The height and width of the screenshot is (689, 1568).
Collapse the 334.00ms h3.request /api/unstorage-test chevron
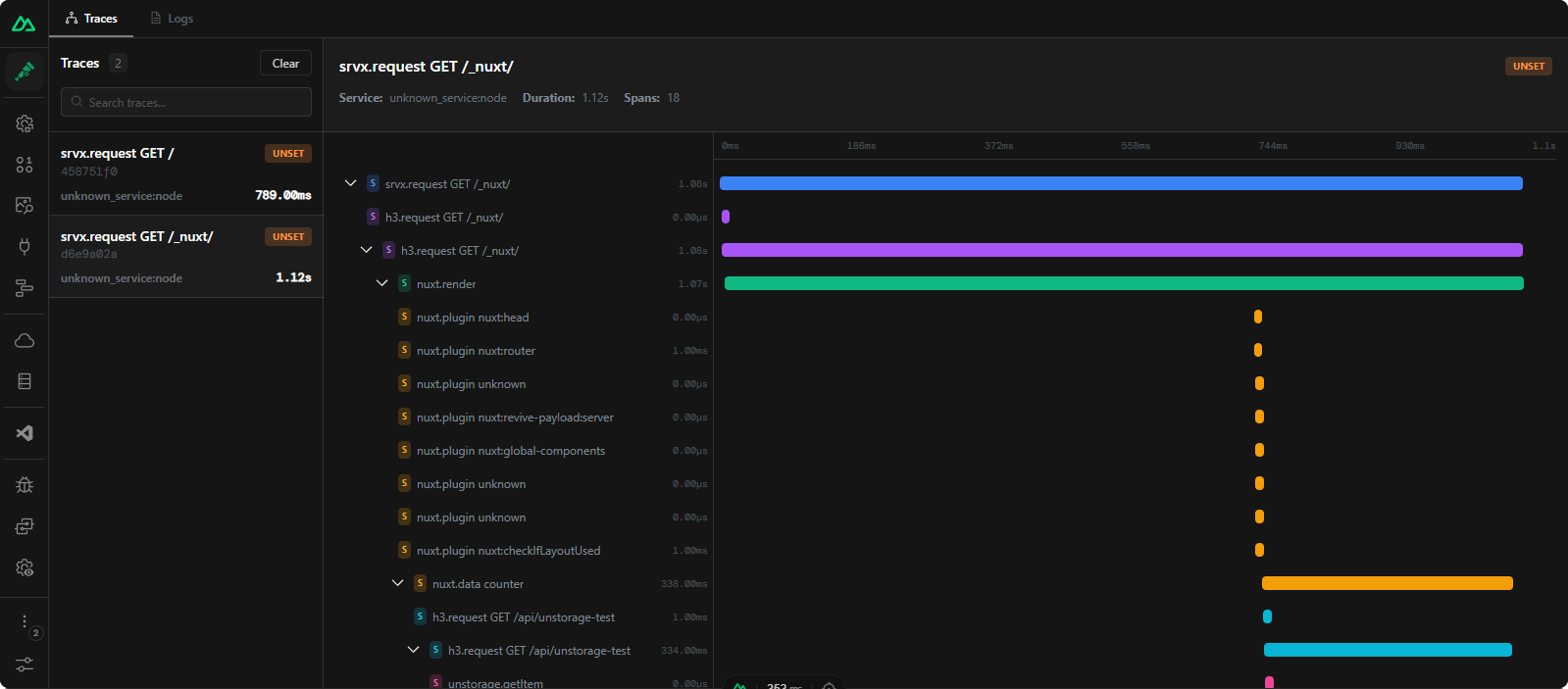click(413, 650)
